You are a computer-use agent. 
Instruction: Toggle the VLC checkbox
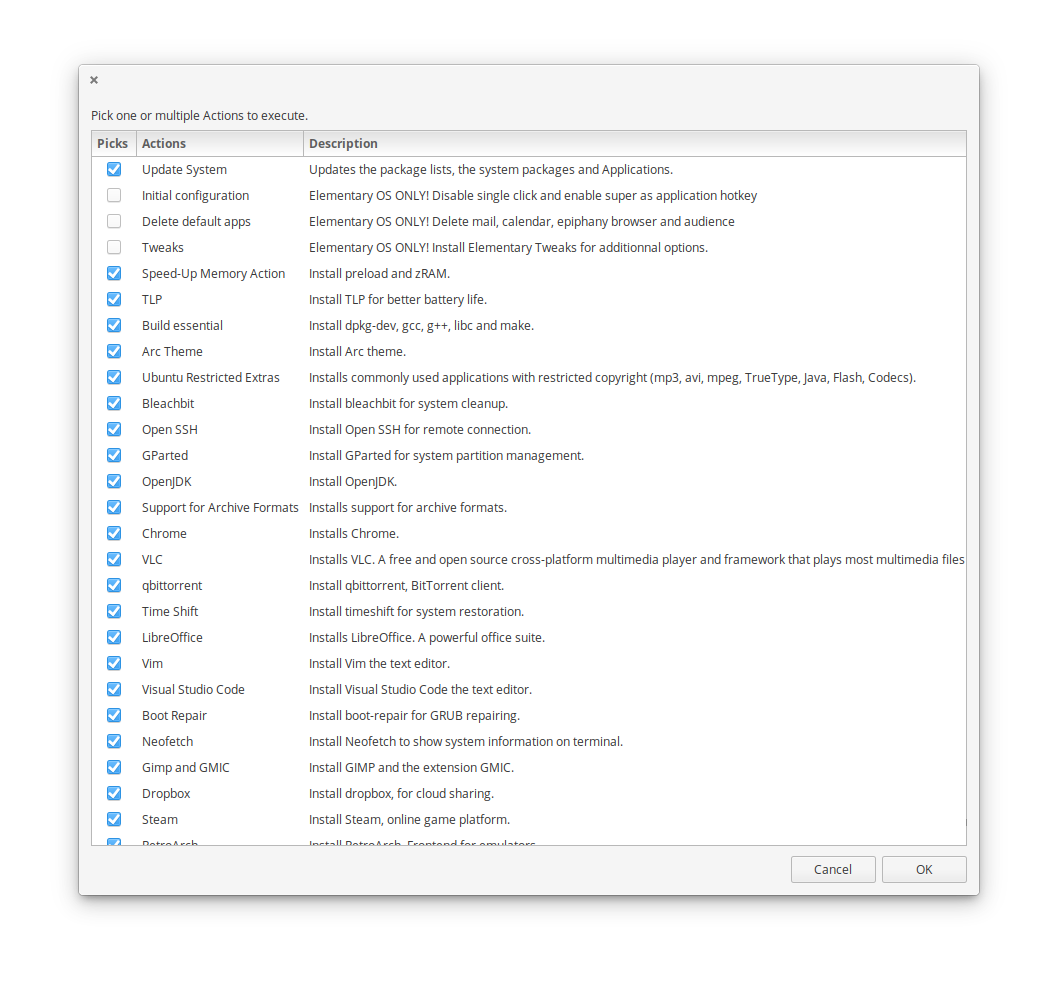click(x=114, y=559)
